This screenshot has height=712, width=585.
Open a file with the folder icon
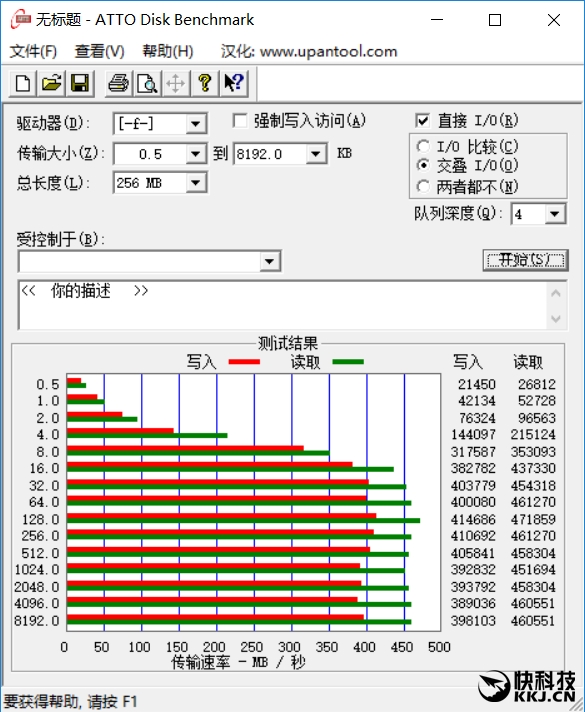[x=51, y=84]
